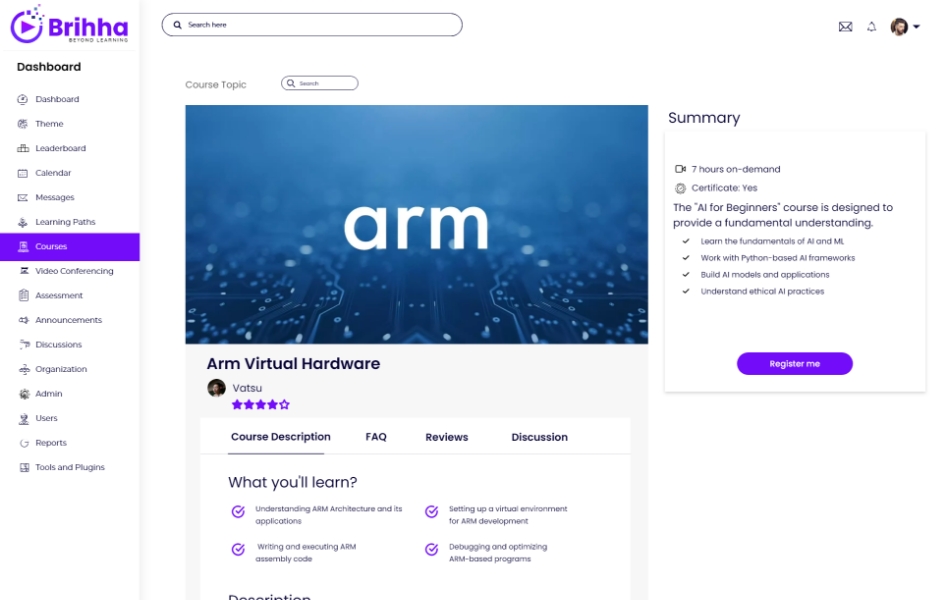Click the user profile avatar
Viewport: 940px width, 600px height.
pyautogui.click(x=899, y=26)
